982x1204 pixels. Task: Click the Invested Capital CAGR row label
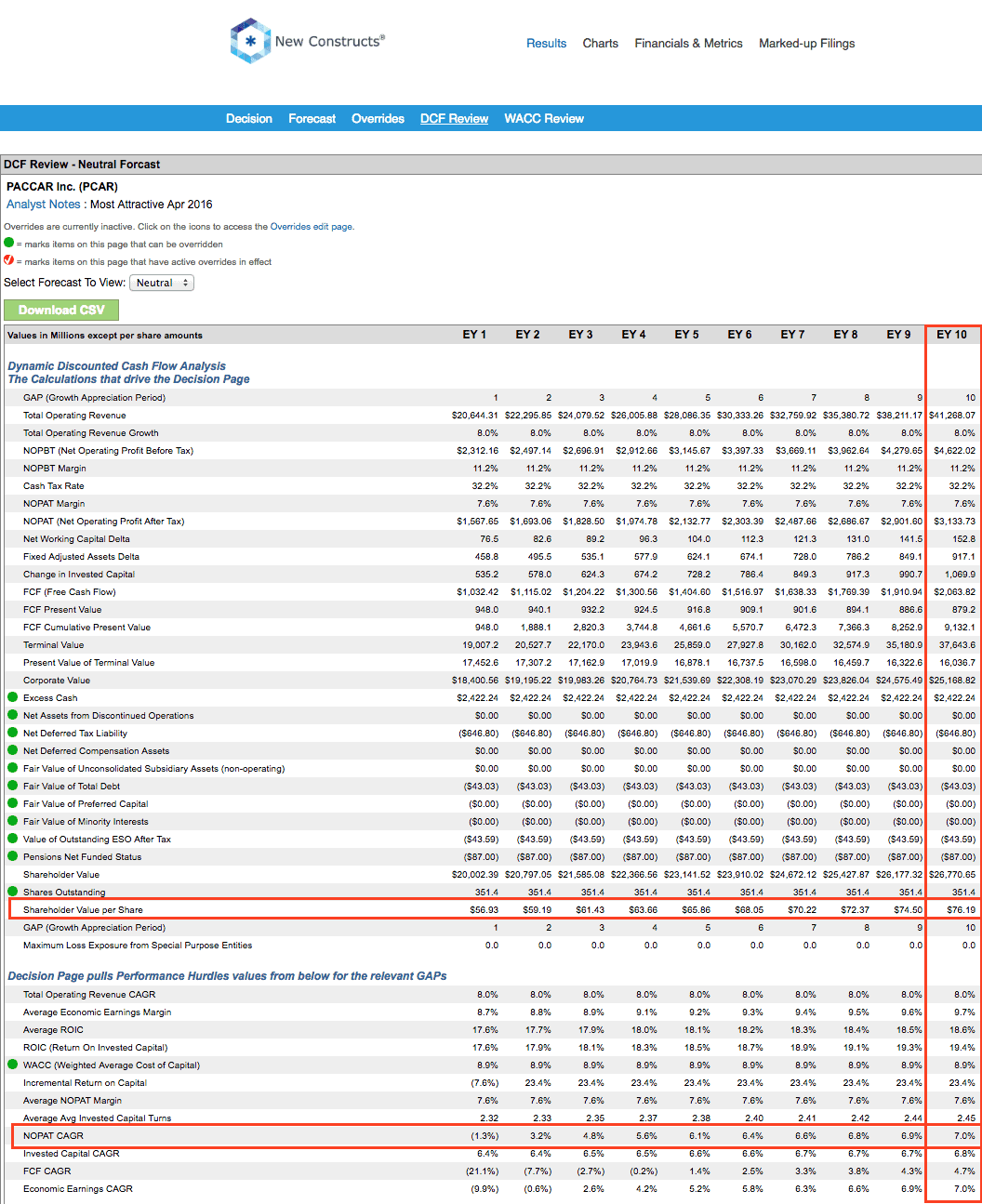tap(72, 1154)
